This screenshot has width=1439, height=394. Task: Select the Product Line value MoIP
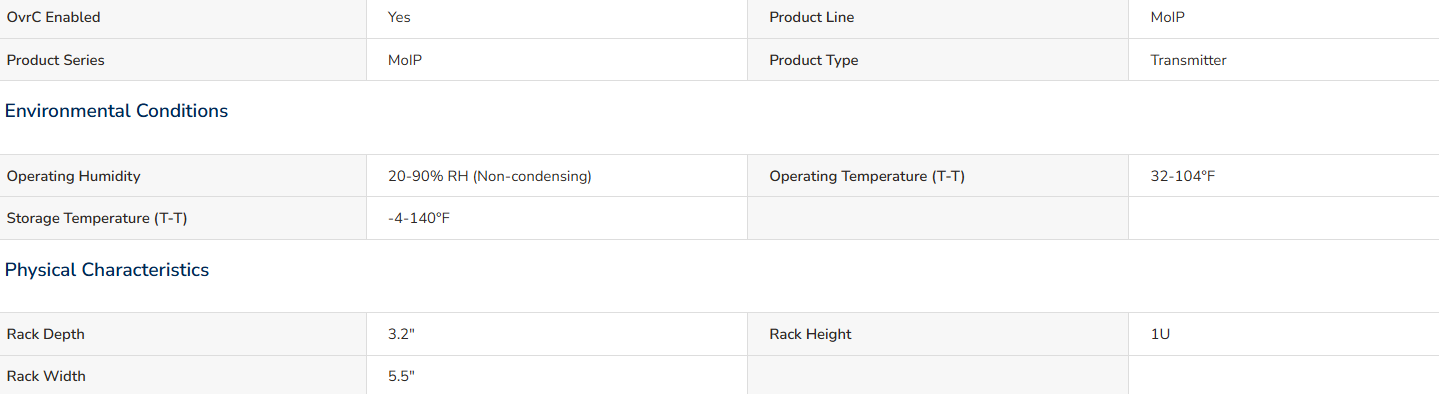pyautogui.click(x=1168, y=17)
